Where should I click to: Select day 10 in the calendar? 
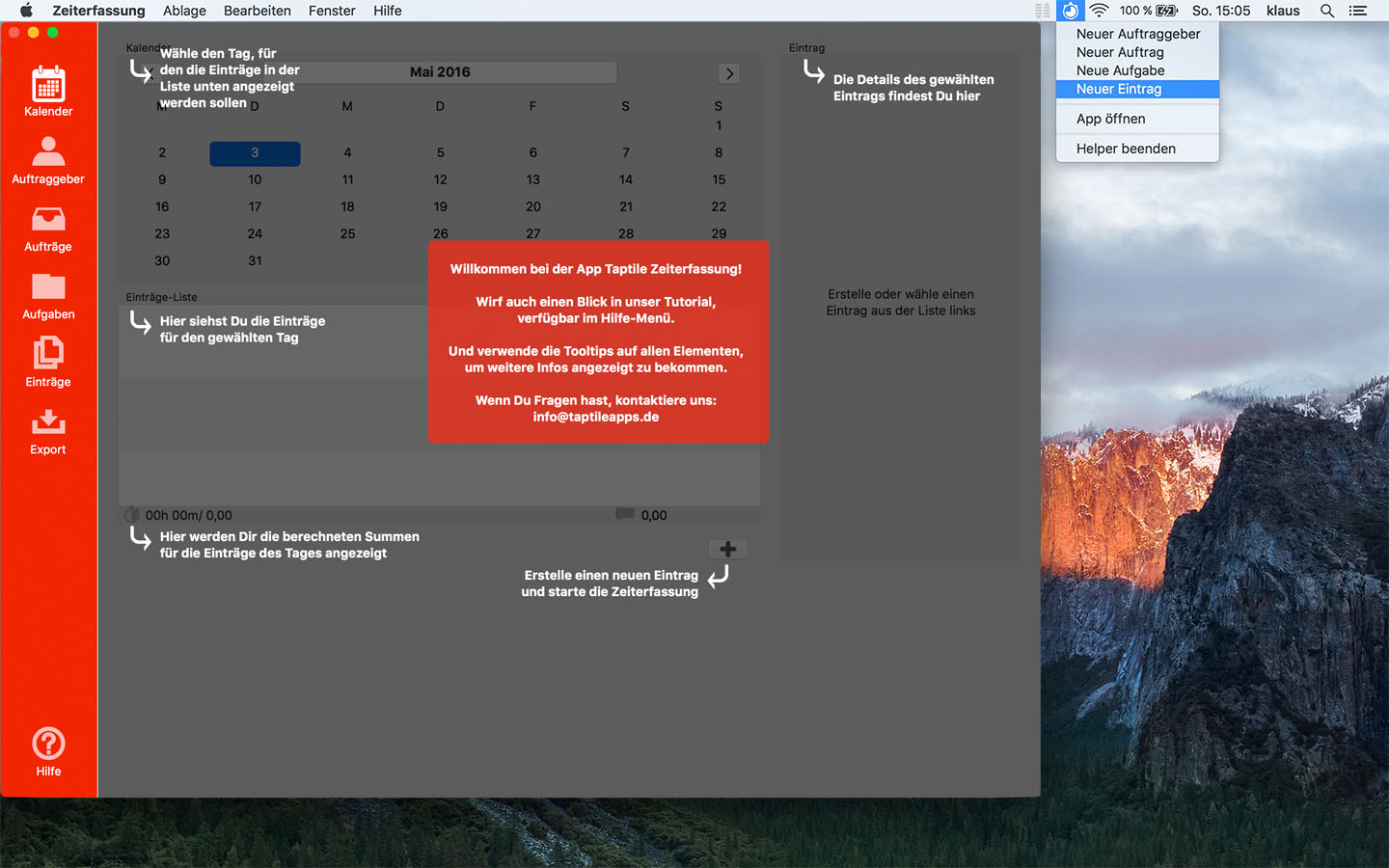coord(255,179)
